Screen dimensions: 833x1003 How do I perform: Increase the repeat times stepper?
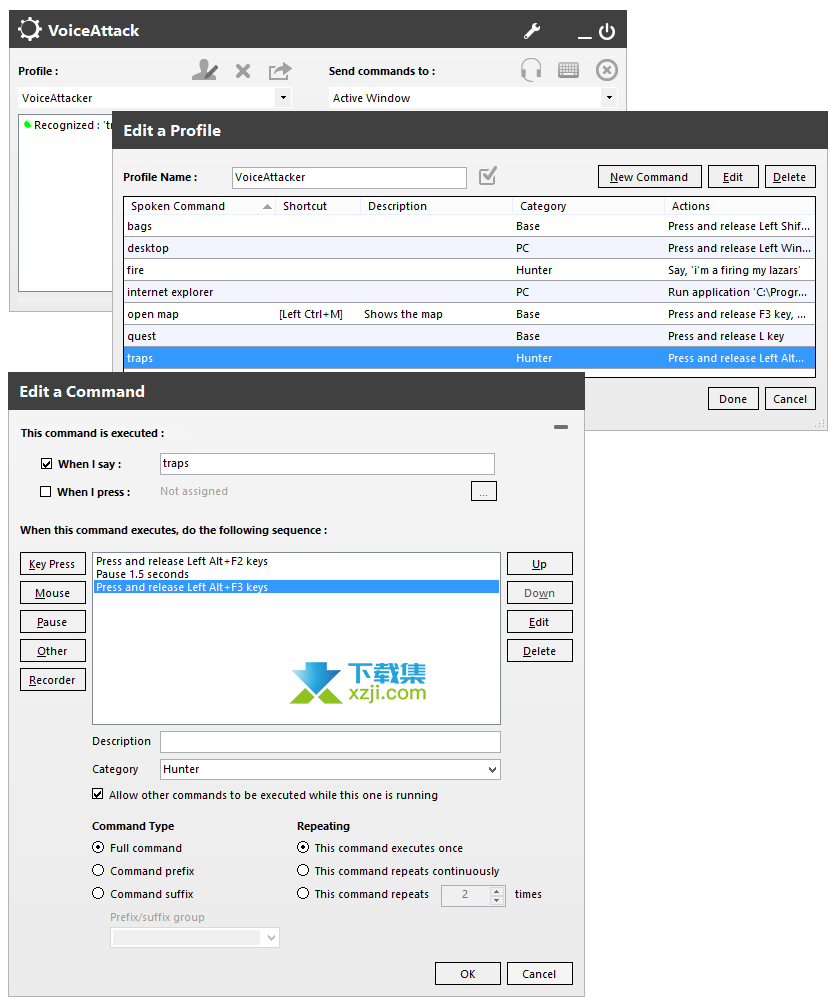[496, 890]
